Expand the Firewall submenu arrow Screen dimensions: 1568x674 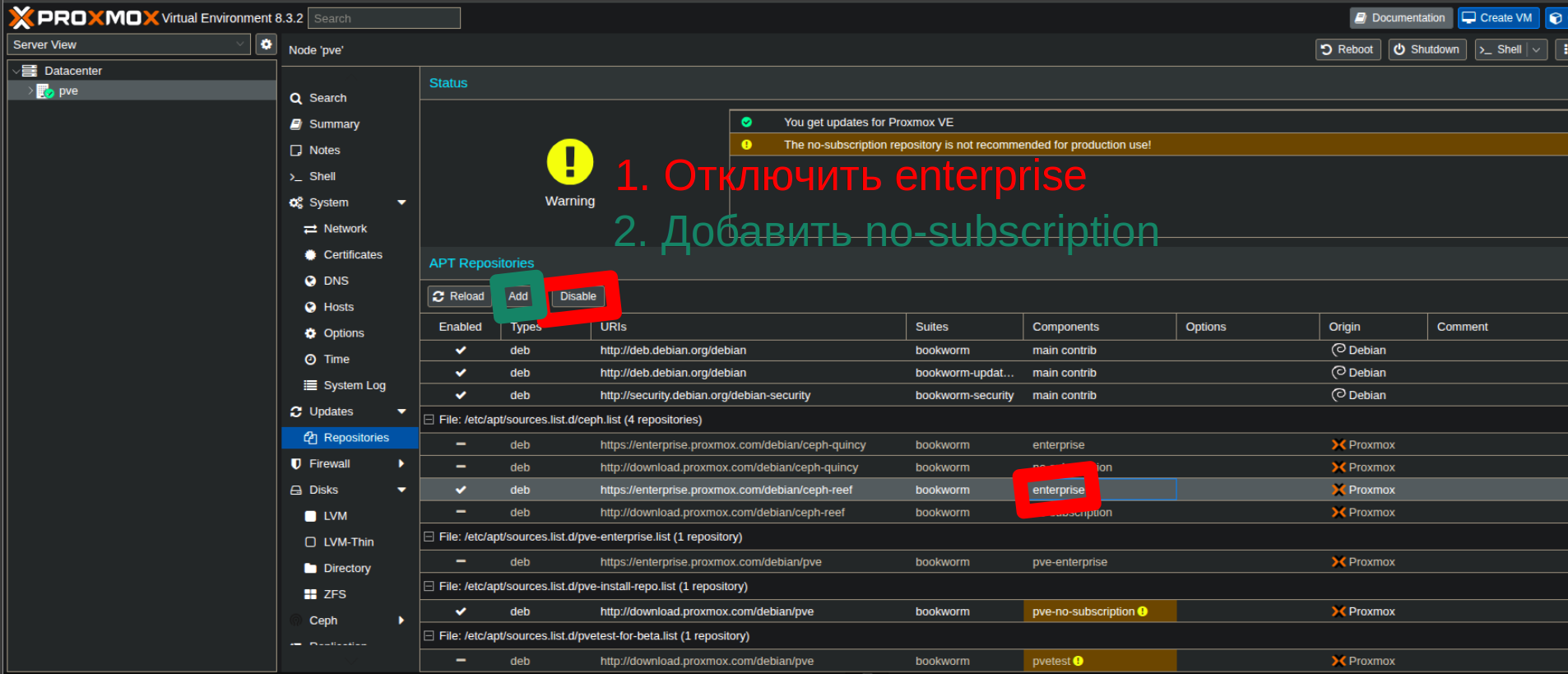401,464
